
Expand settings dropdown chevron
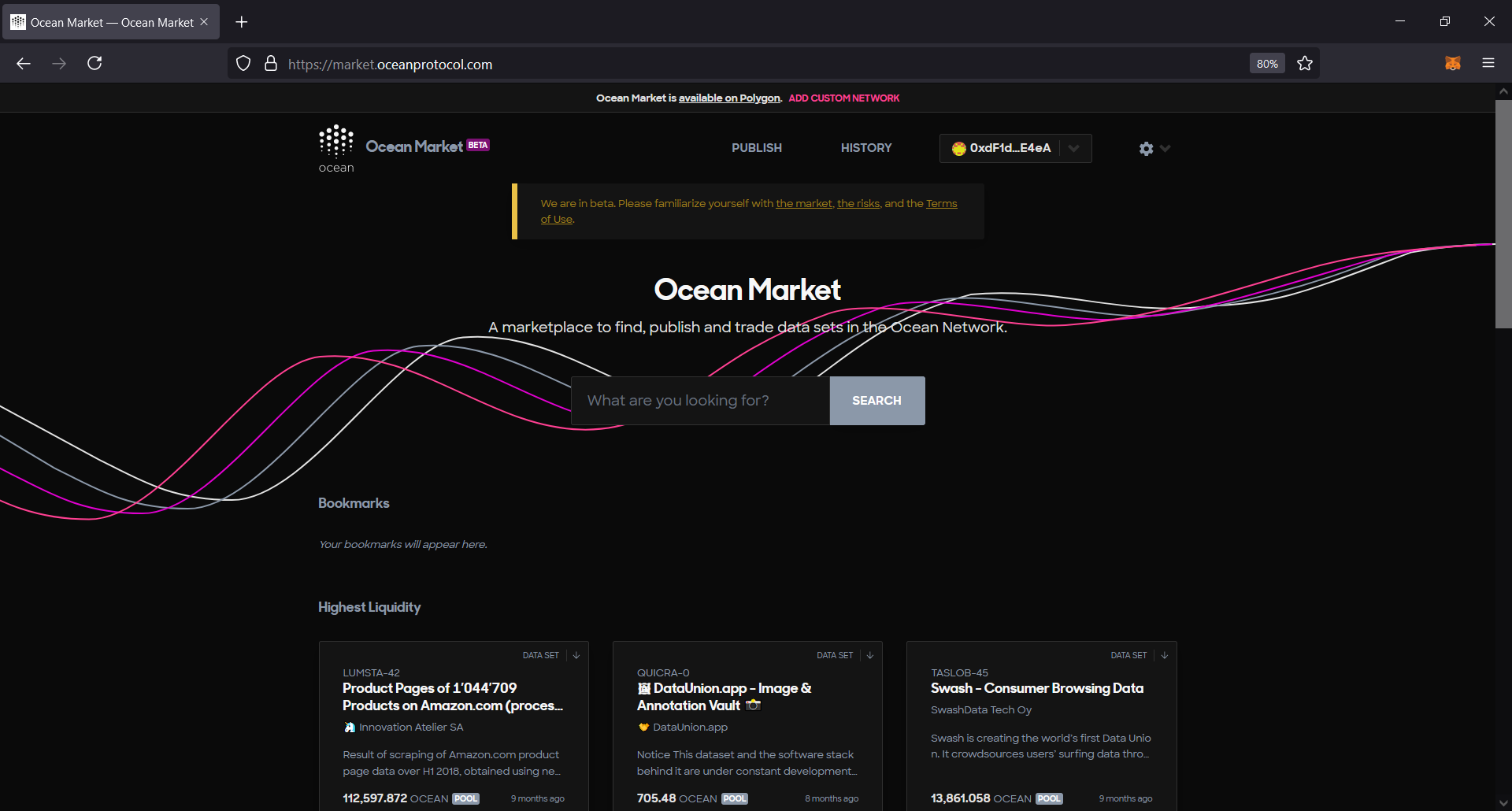point(1165,148)
